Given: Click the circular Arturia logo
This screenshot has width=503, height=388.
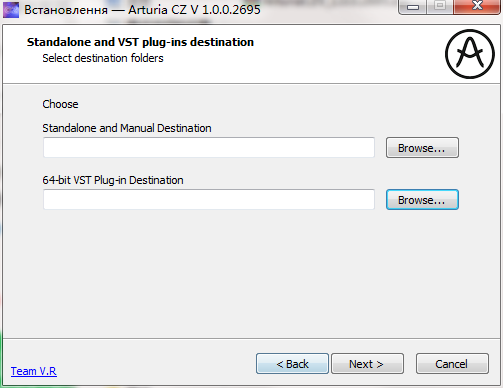Looking at the screenshot, I should coord(470,54).
